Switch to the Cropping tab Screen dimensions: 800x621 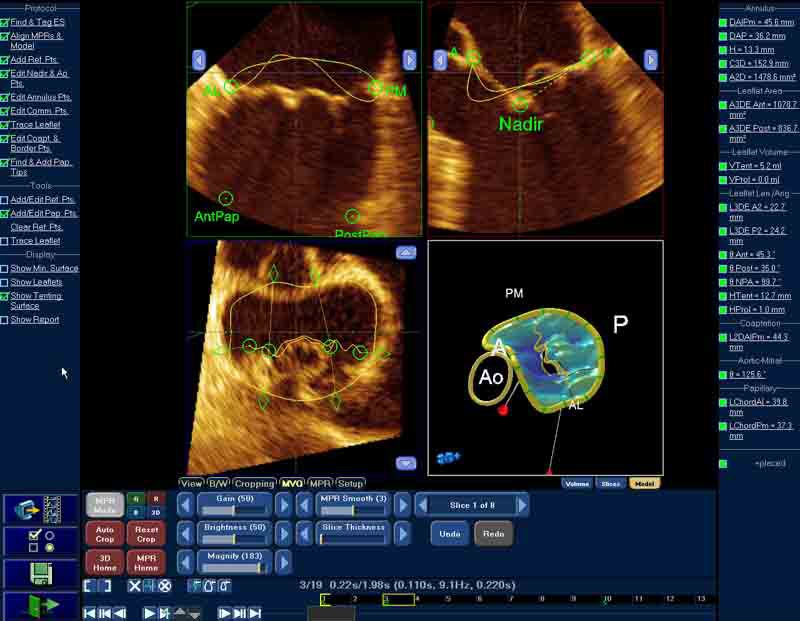pyautogui.click(x=254, y=484)
